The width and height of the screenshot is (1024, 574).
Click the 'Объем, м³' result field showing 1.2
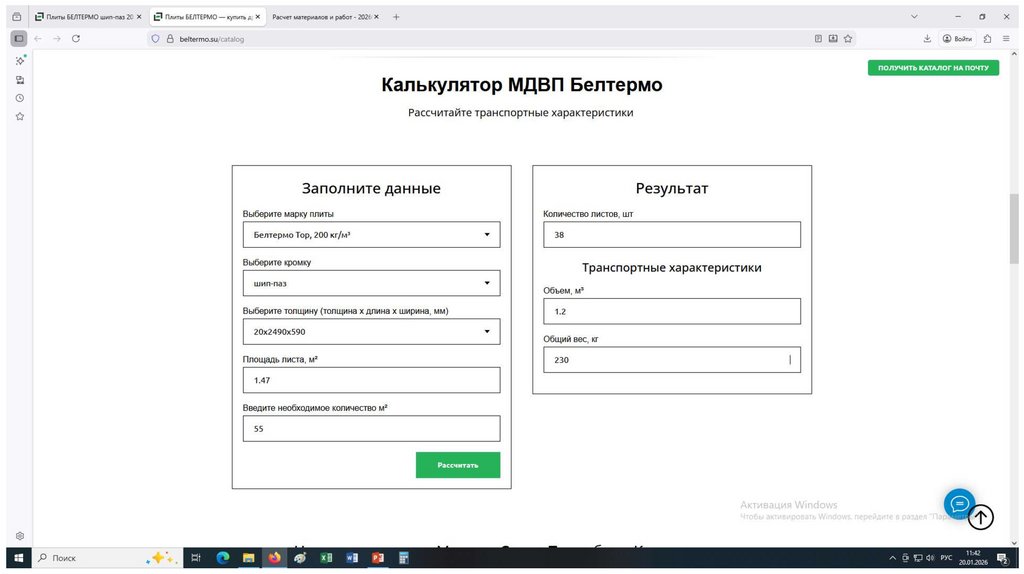coord(672,311)
